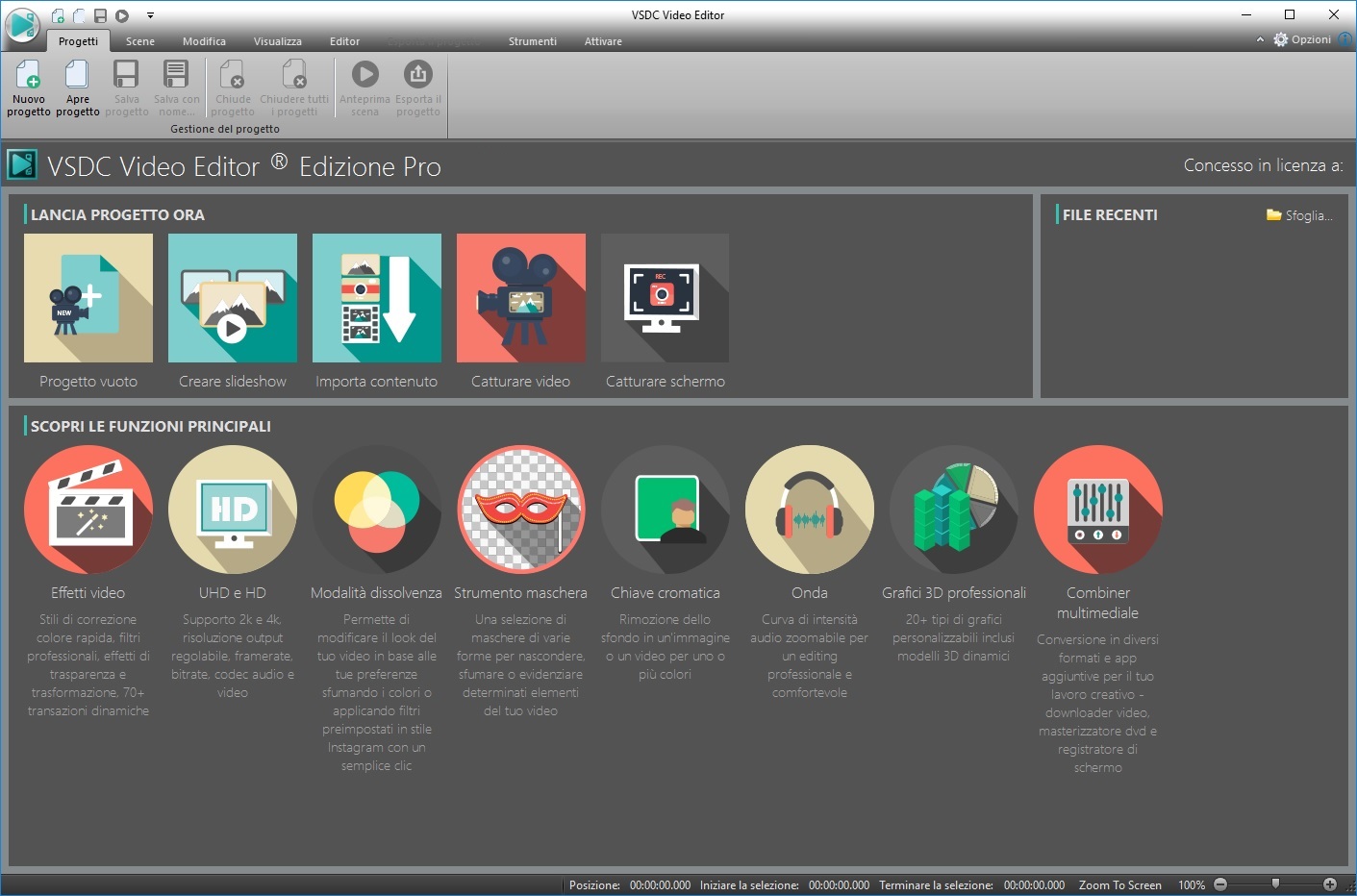Image resolution: width=1357 pixels, height=896 pixels.
Task: Open the Modifica ribbon tab
Action: pyautogui.click(x=204, y=41)
